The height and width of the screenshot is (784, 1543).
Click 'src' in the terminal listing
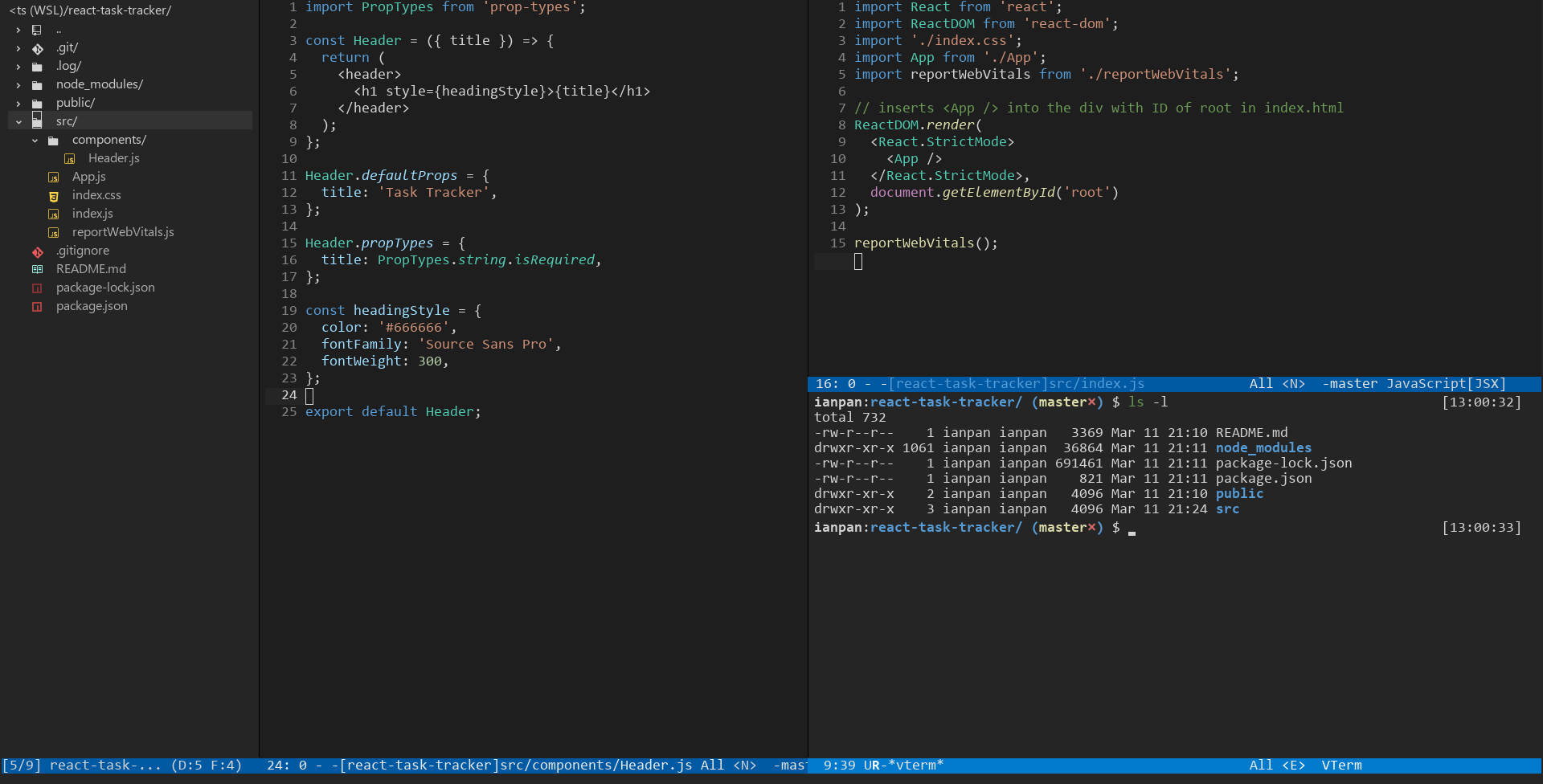pyautogui.click(x=1227, y=509)
